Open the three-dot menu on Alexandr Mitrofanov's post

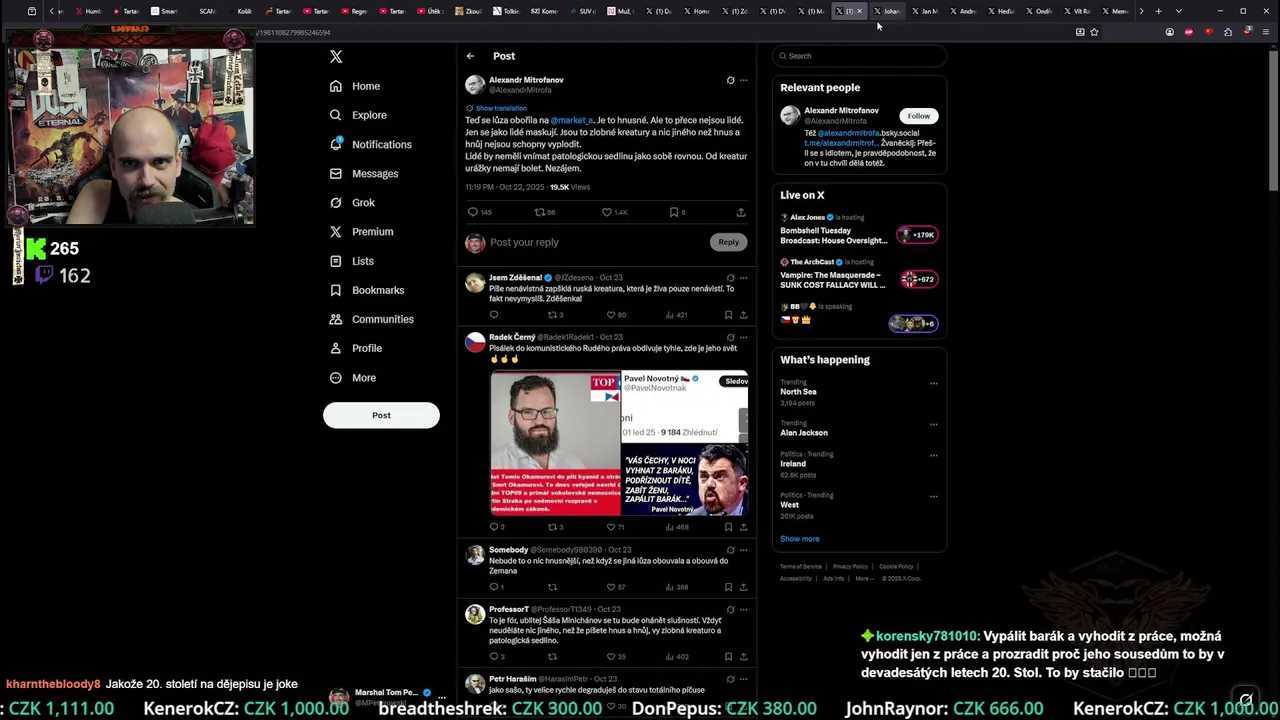point(743,80)
